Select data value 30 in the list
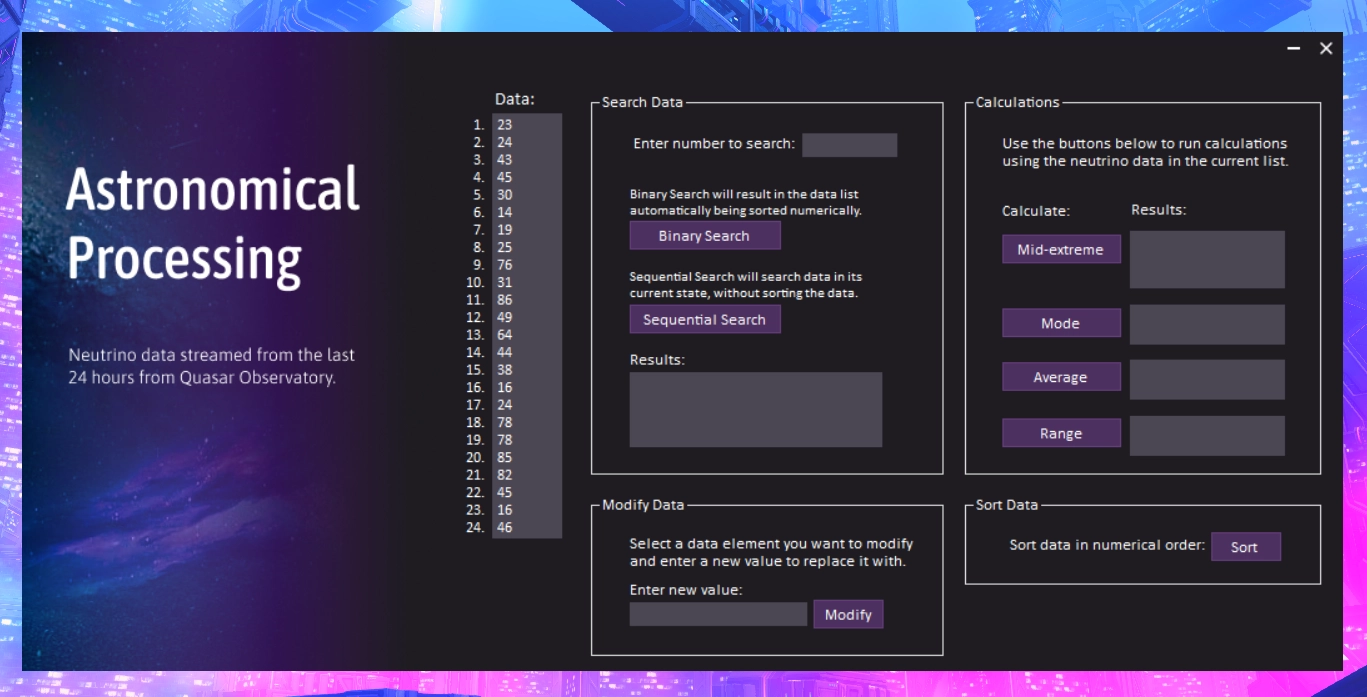Image resolution: width=1367 pixels, height=697 pixels. pos(527,195)
